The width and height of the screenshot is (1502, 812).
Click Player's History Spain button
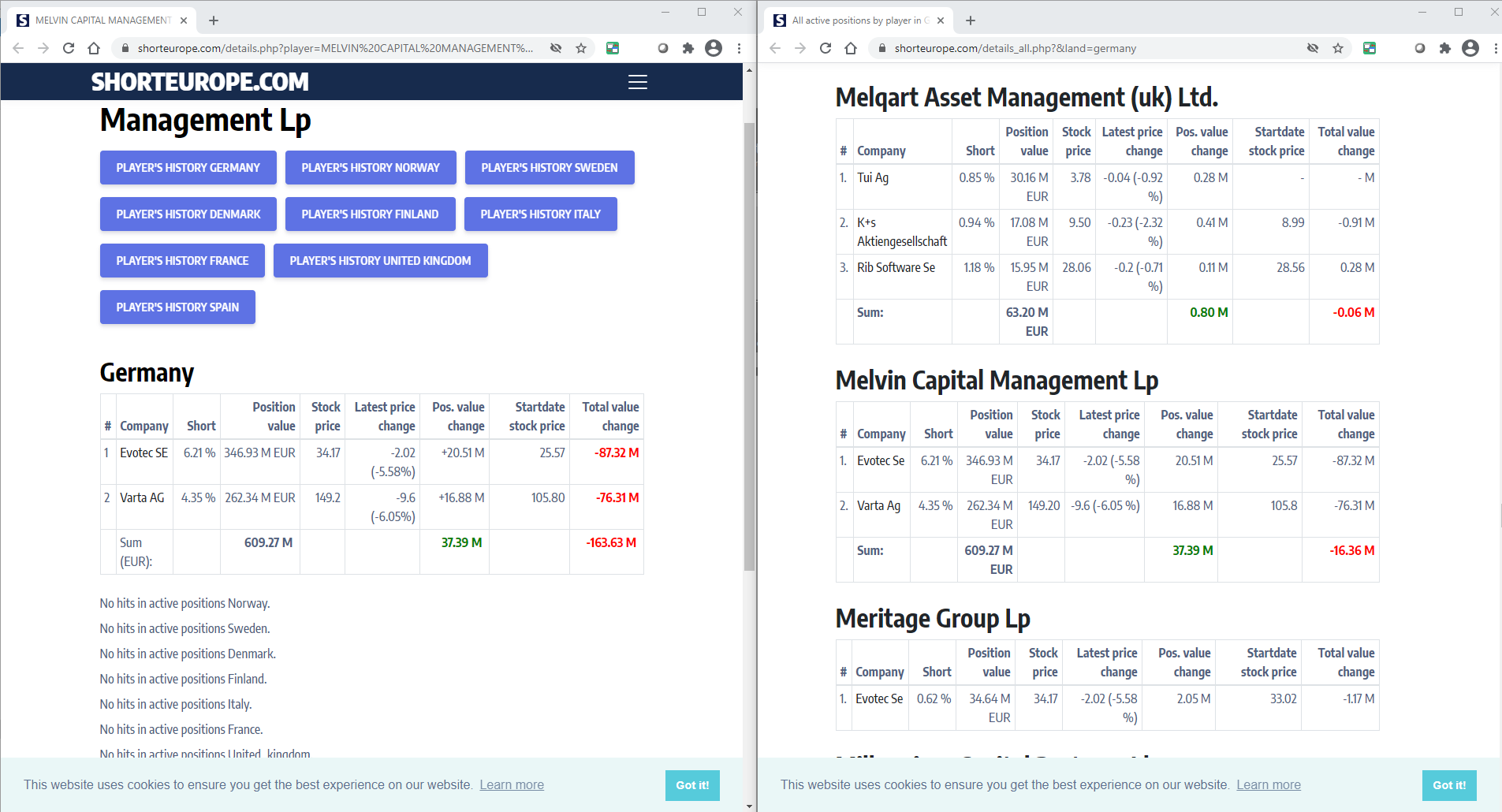point(177,307)
